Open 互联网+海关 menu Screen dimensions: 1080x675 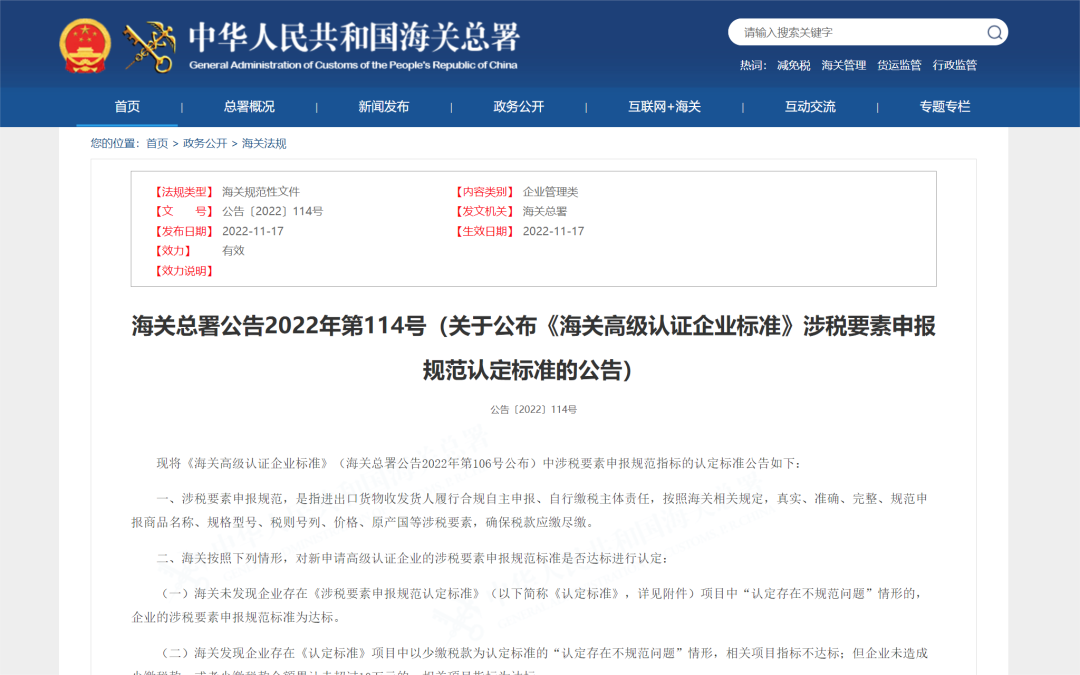[664, 107]
